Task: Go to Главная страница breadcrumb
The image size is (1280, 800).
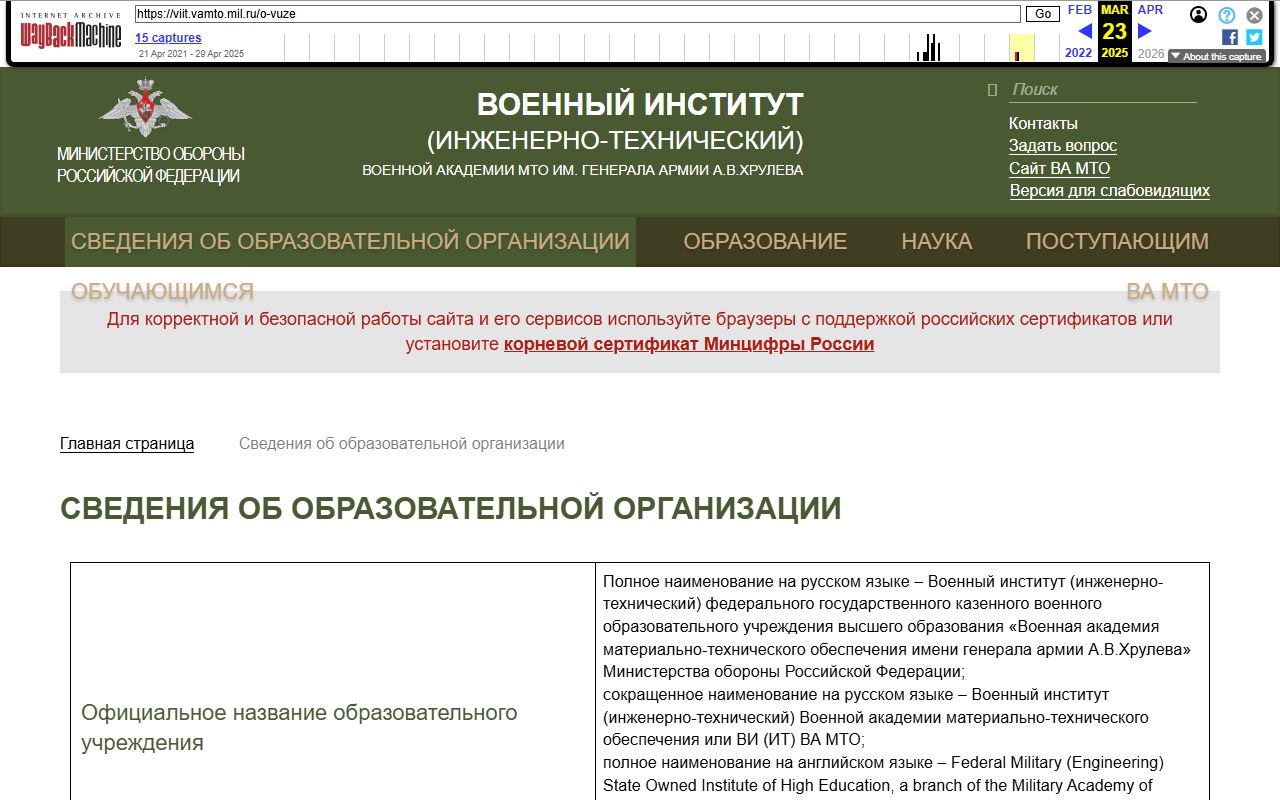Action: pyautogui.click(x=127, y=444)
